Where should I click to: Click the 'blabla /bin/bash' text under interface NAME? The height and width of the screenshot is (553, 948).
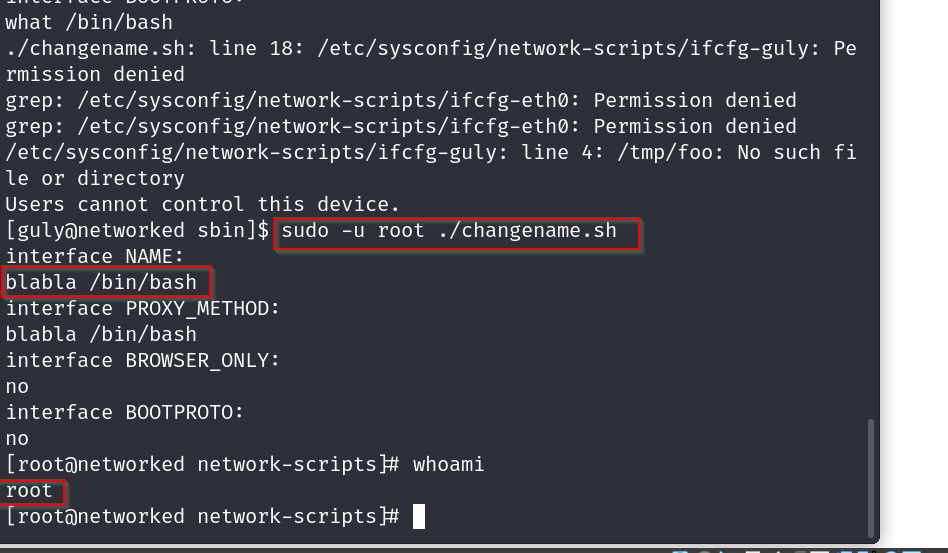[101, 282]
